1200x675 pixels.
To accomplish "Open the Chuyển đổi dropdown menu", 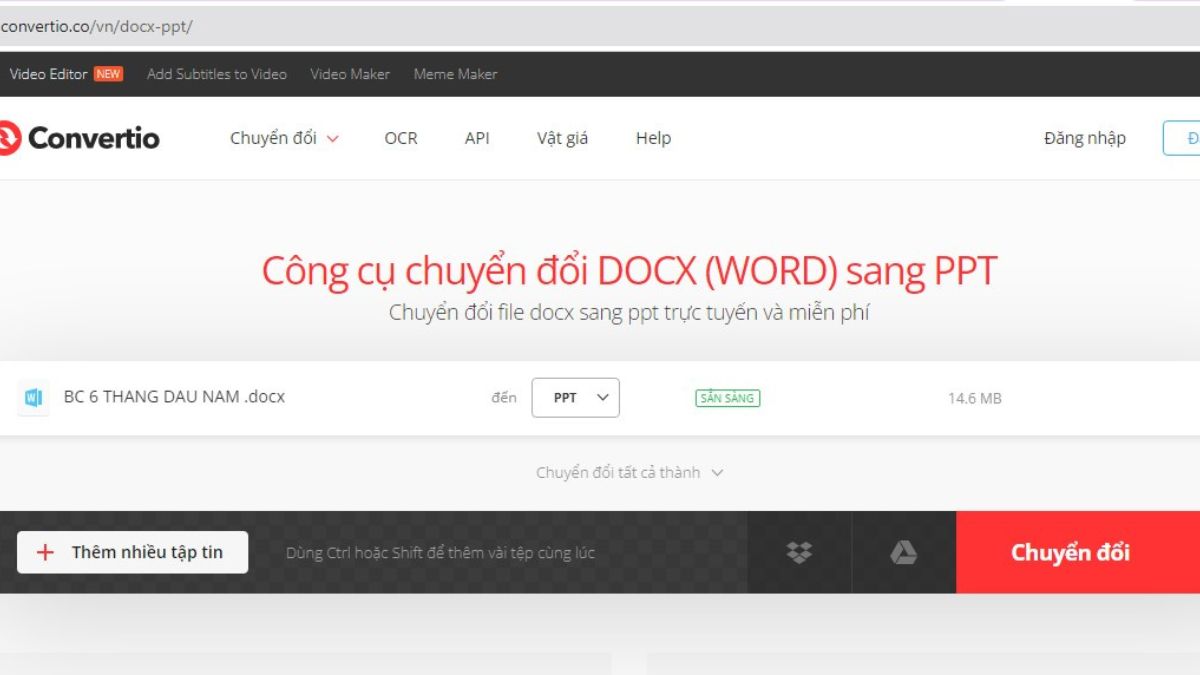I will (x=284, y=138).
